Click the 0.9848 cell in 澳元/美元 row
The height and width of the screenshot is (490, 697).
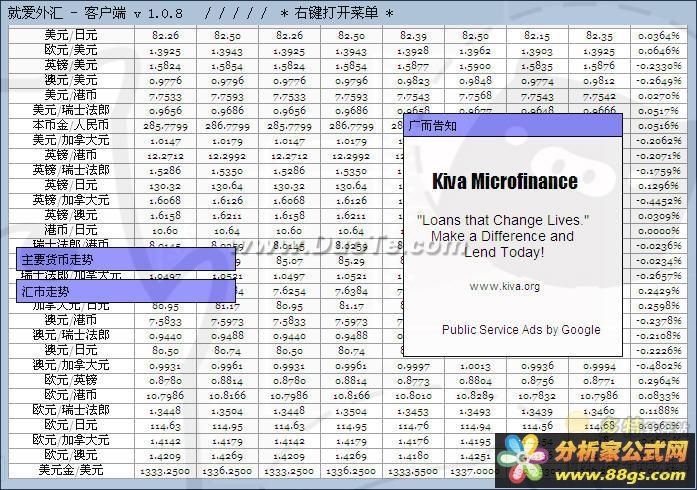pyautogui.click(x=475, y=81)
